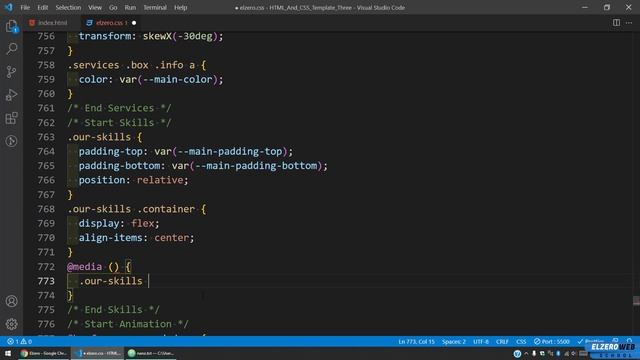Open the Run menu
Image resolution: width=640 pixels, height=360 pixels.
tap(130, 7)
